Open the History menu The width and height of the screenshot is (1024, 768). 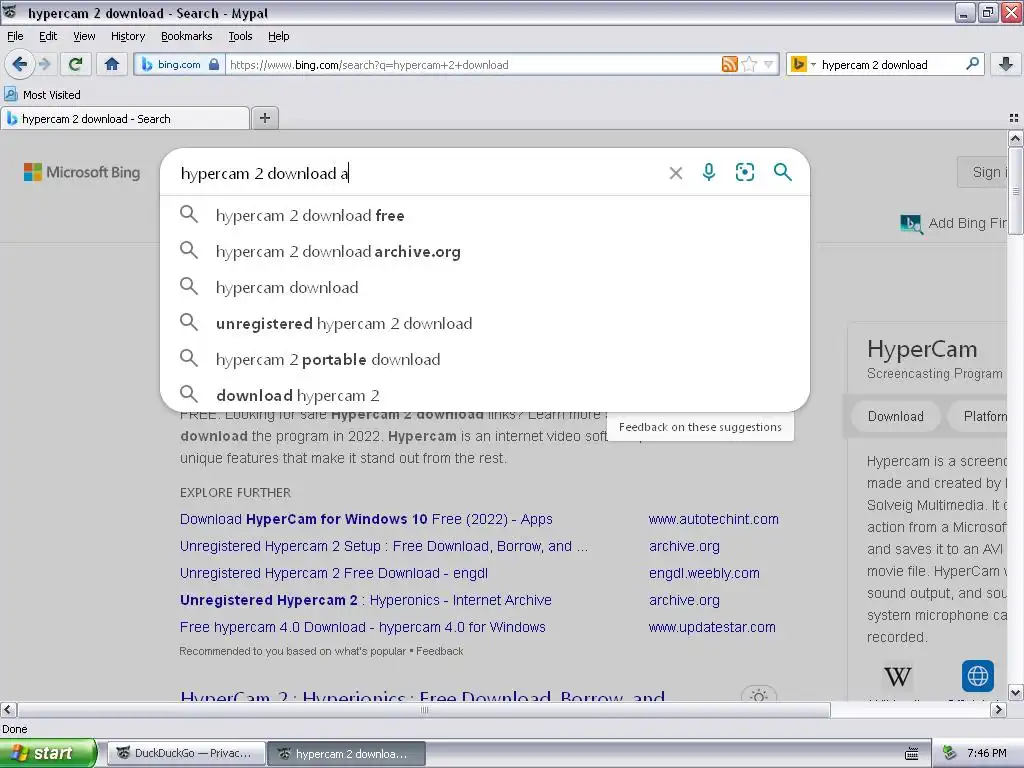127,36
